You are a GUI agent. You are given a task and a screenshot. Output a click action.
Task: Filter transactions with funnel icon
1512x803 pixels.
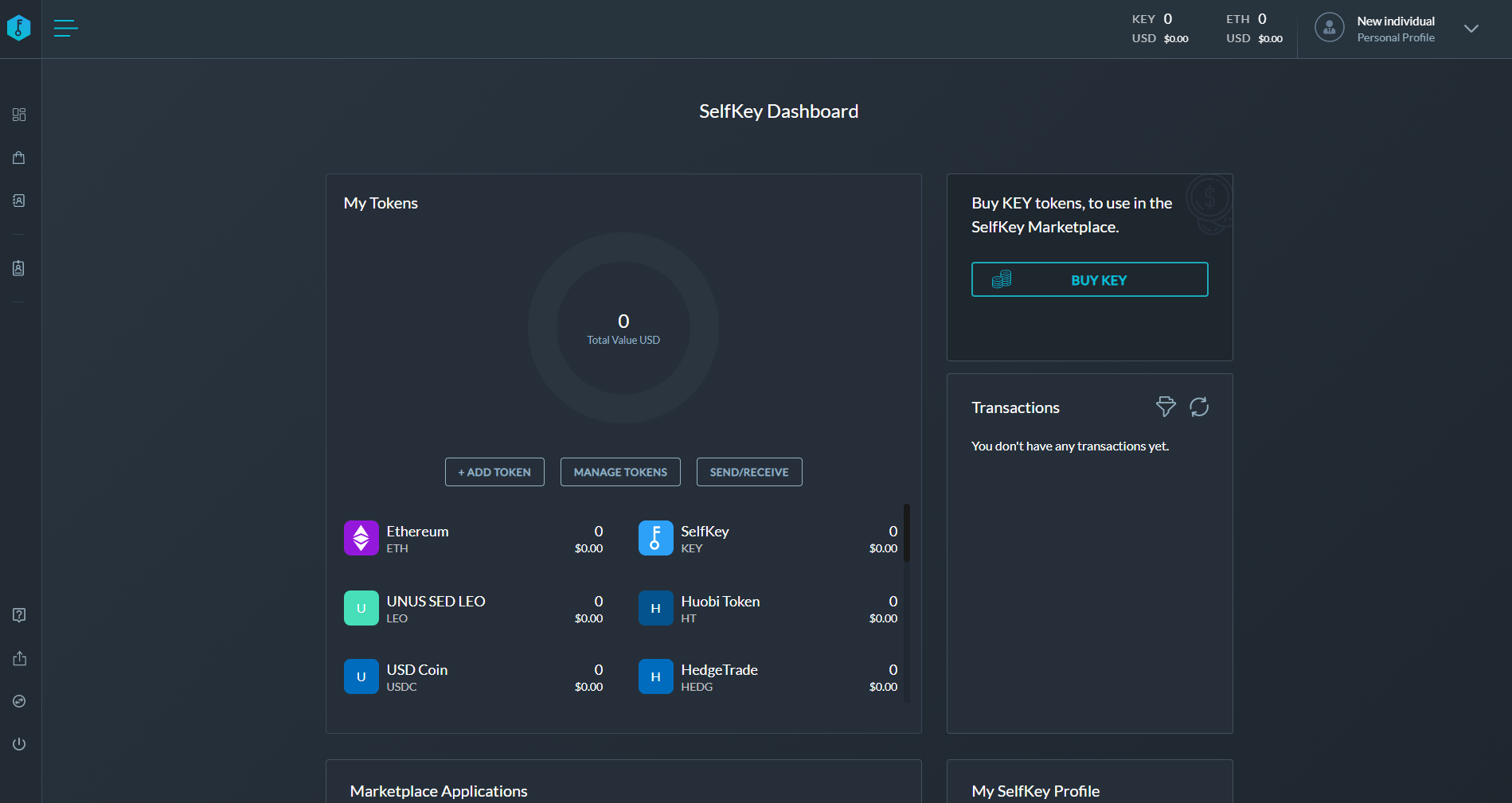pos(1166,407)
